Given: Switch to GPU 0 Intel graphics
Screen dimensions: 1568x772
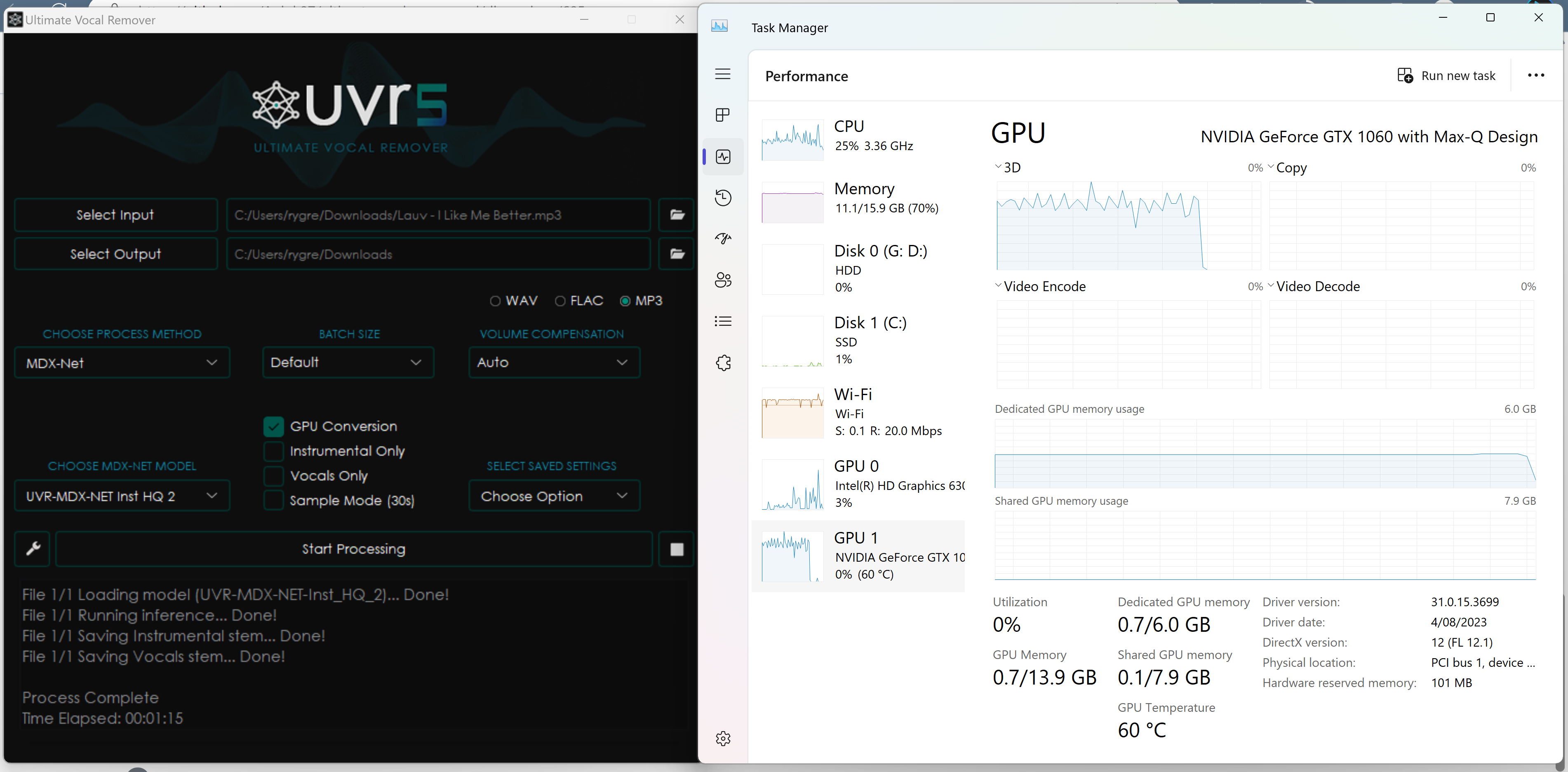Looking at the screenshot, I should point(858,484).
